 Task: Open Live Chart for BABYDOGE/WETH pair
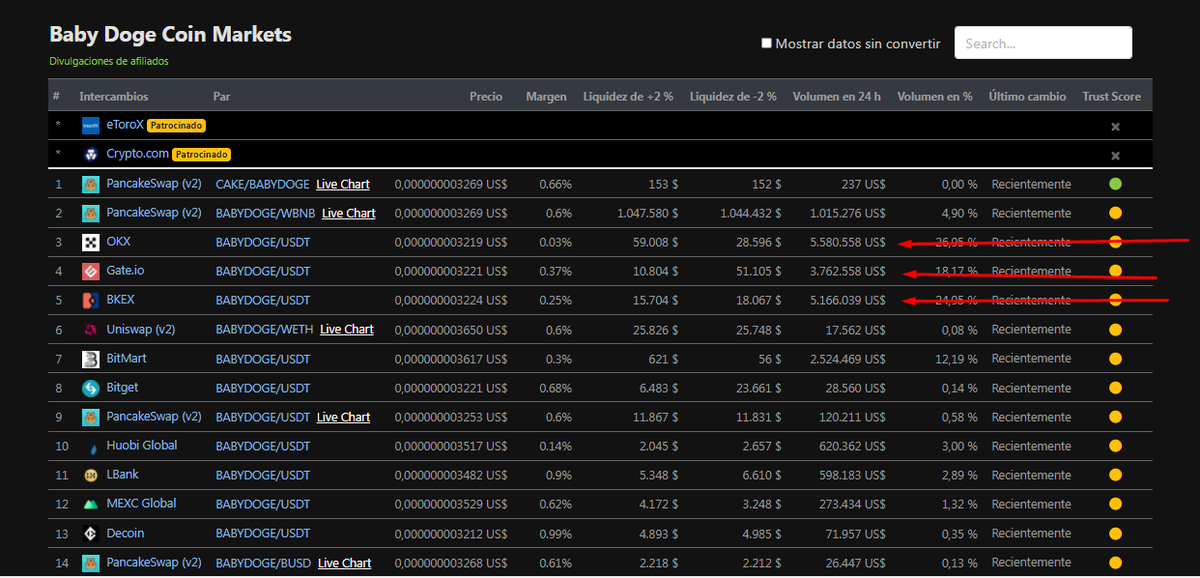point(347,329)
